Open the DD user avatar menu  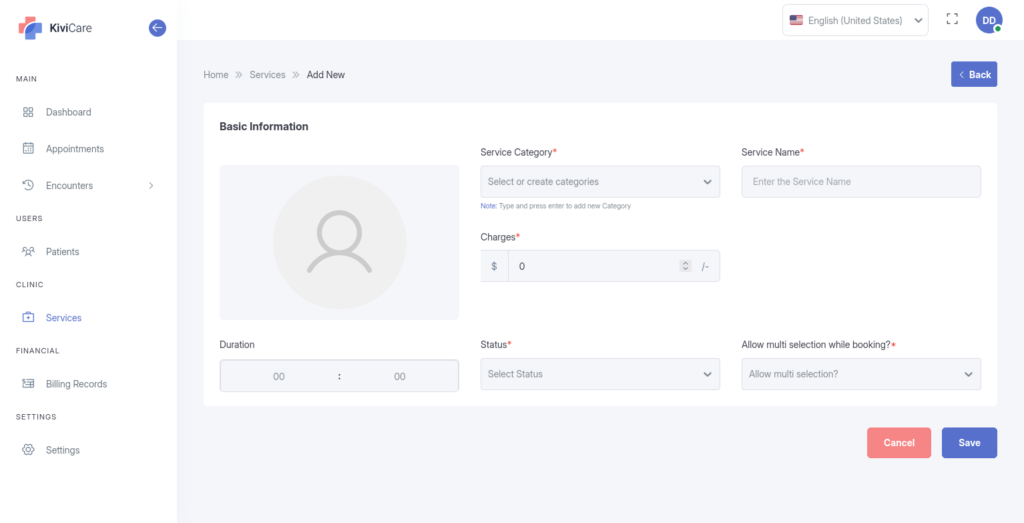click(x=989, y=20)
